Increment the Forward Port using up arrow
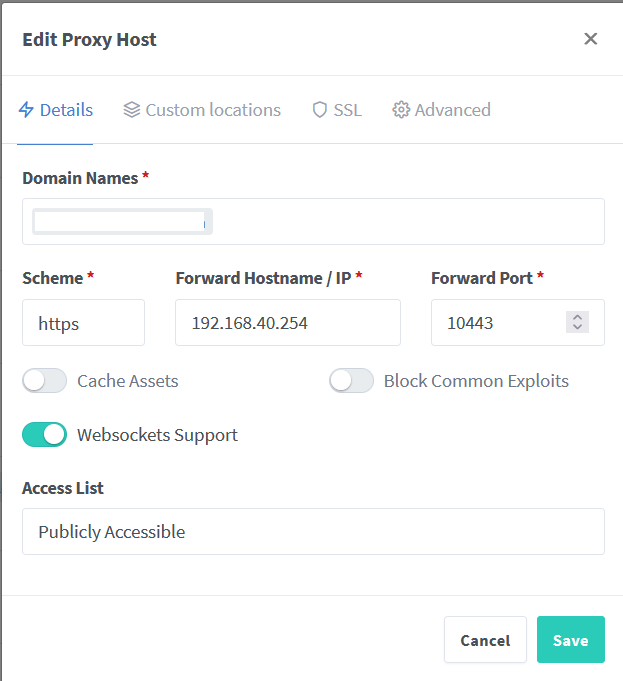The height and width of the screenshot is (681, 623). tap(577, 317)
